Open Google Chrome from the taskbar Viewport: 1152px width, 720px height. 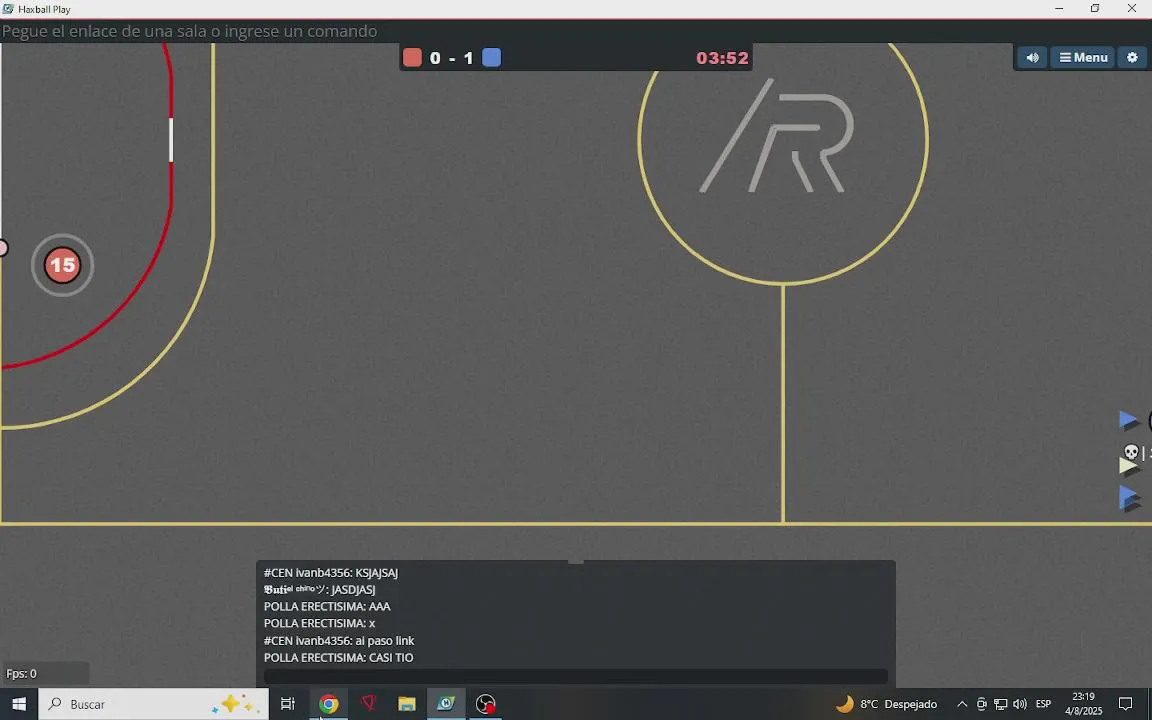328,704
